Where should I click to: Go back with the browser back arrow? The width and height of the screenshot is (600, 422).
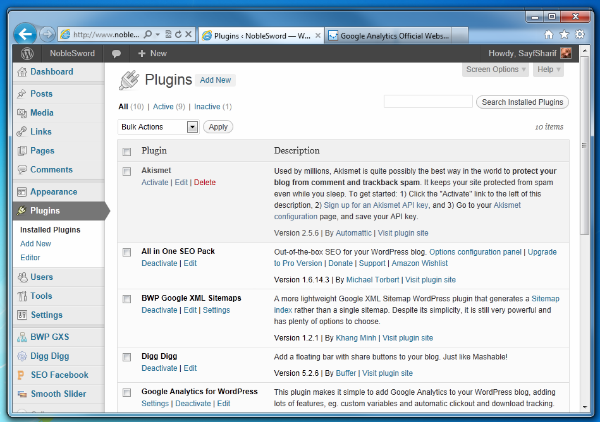[25, 34]
